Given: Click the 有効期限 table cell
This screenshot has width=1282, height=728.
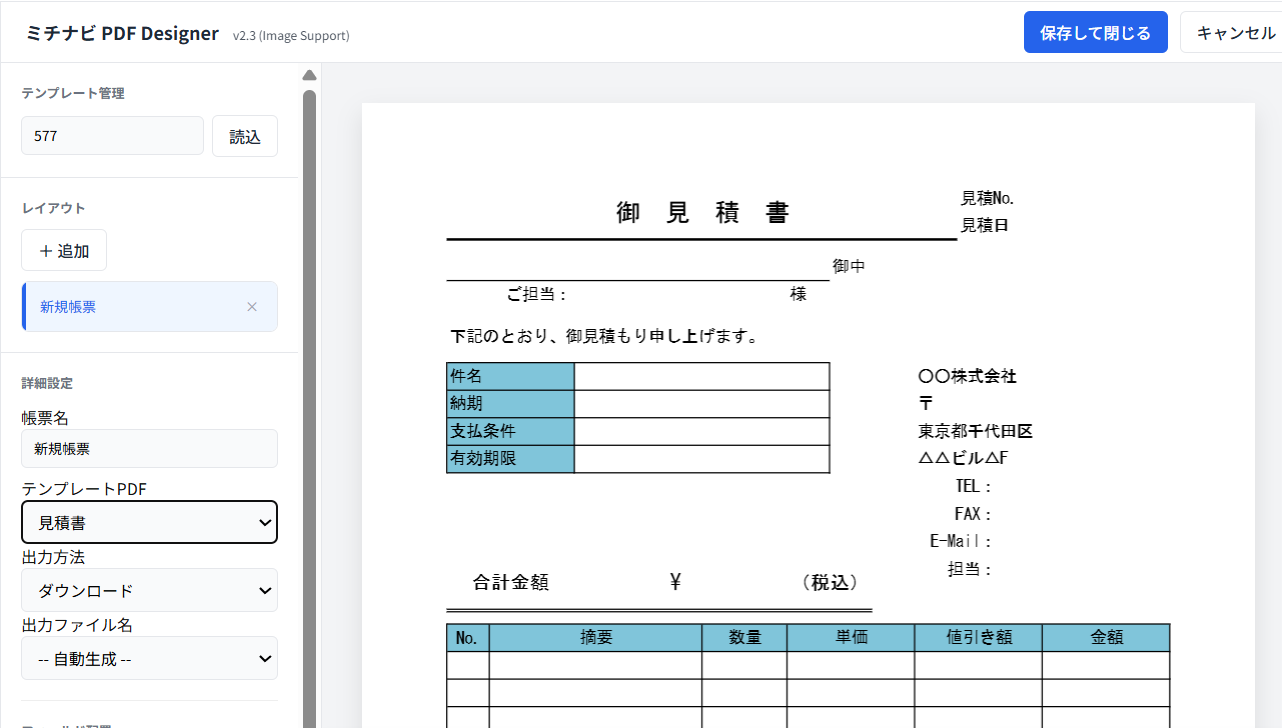Looking at the screenshot, I should (510, 459).
